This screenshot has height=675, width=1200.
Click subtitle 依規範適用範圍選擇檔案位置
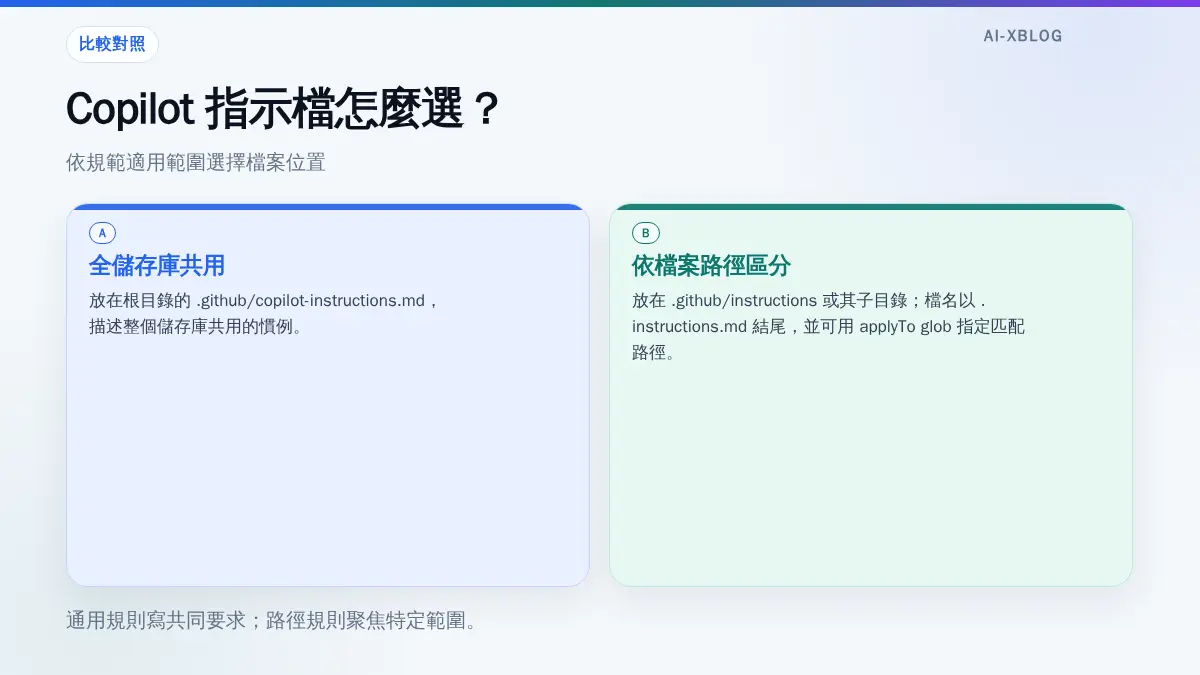pyautogui.click(x=196, y=162)
